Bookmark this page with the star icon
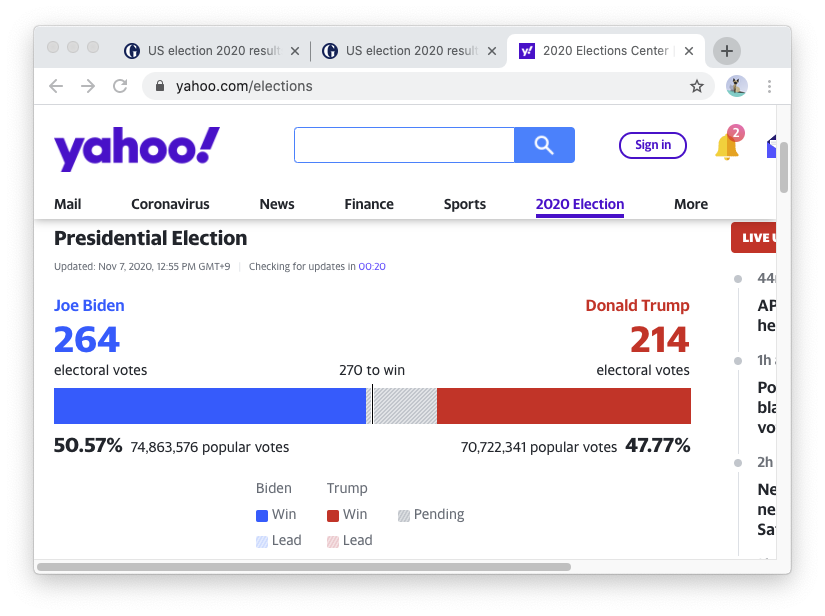 click(x=697, y=86)
